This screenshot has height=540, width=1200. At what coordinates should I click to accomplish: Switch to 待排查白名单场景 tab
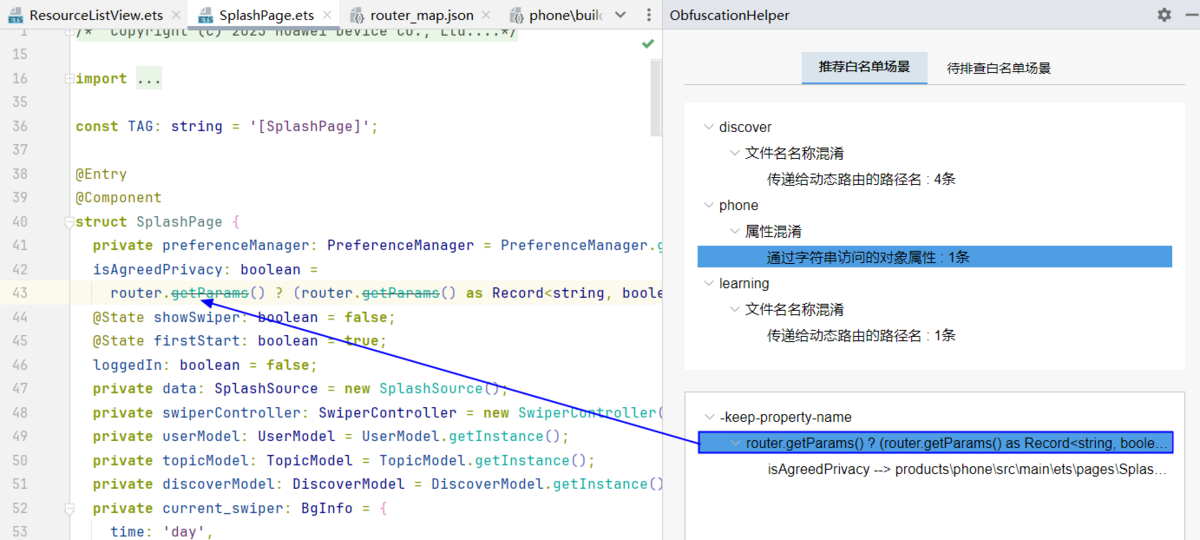click(x=998, y=68)
